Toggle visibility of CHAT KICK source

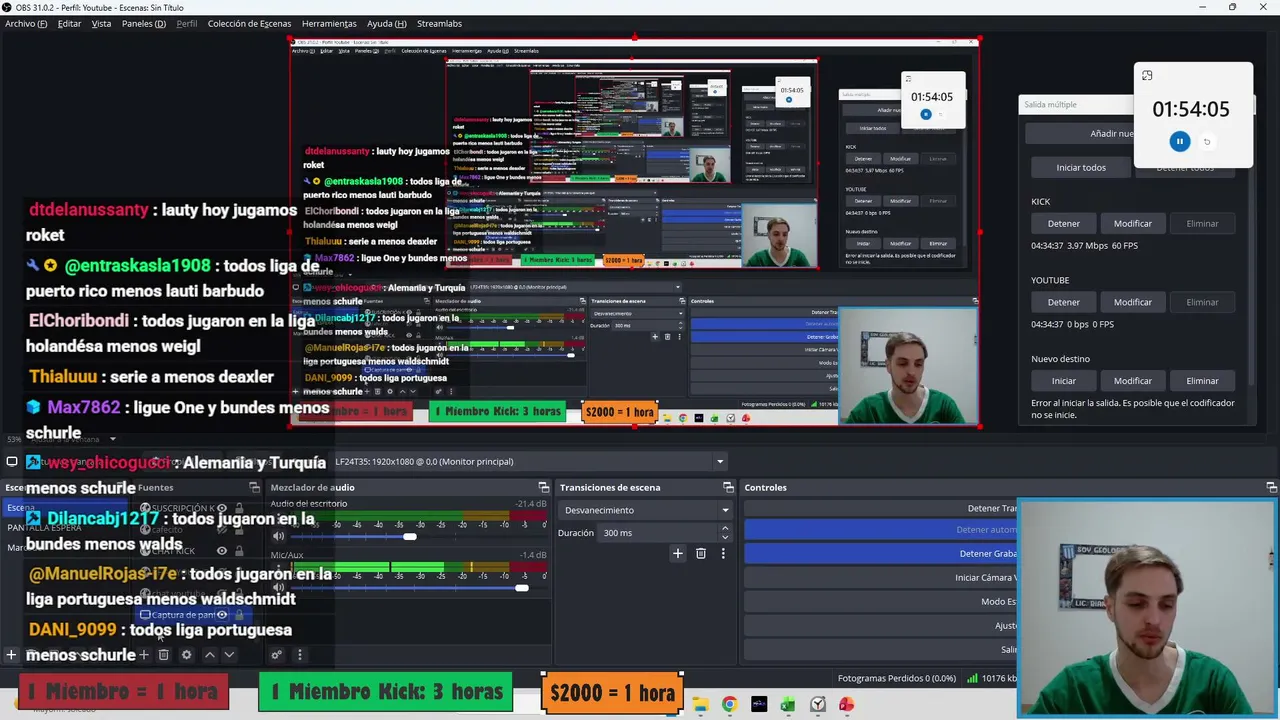coord(222,551)
